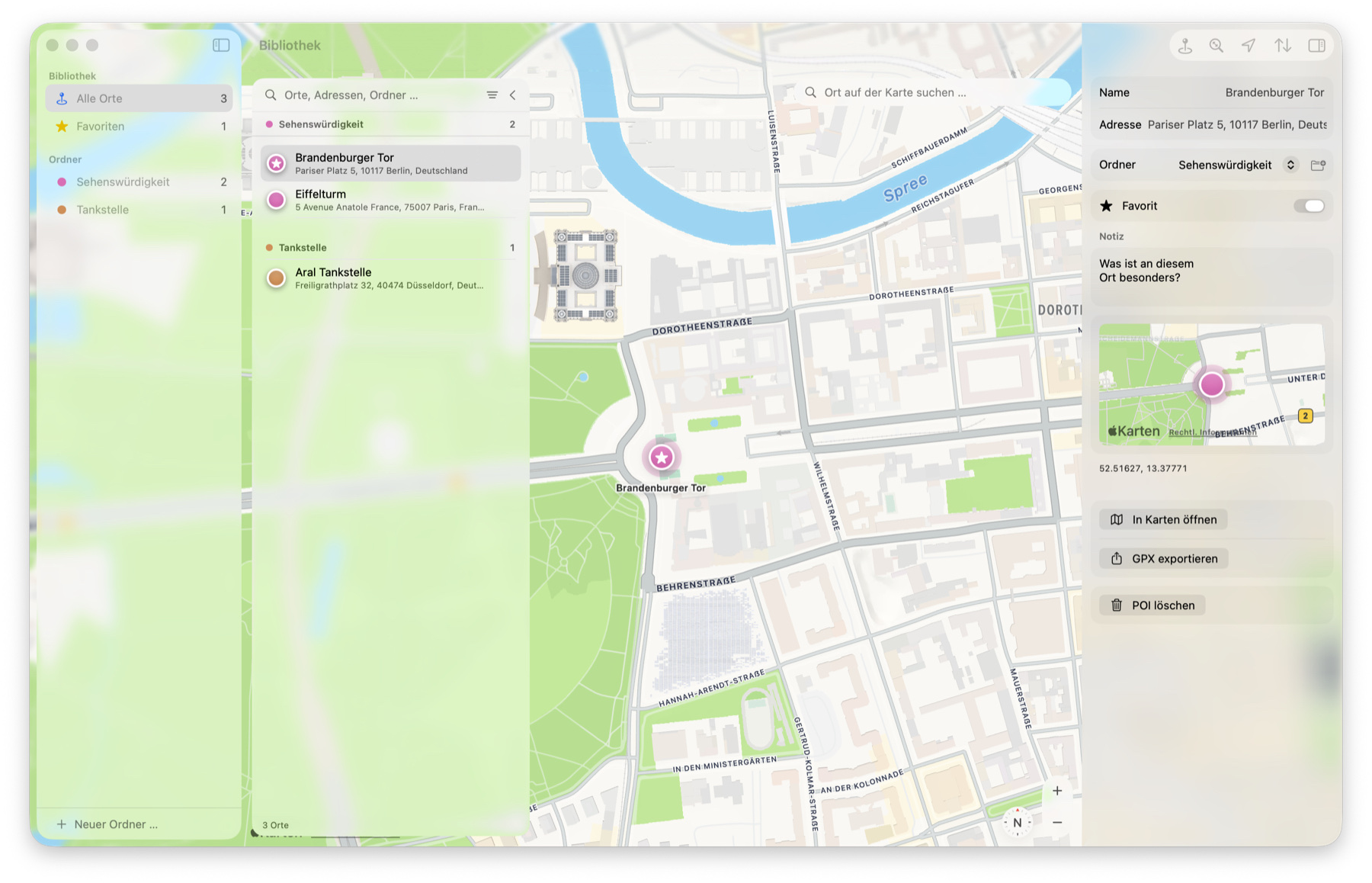Zoom in with the map plus button
Screen dimensions: 1372x883
point(1057,791)
